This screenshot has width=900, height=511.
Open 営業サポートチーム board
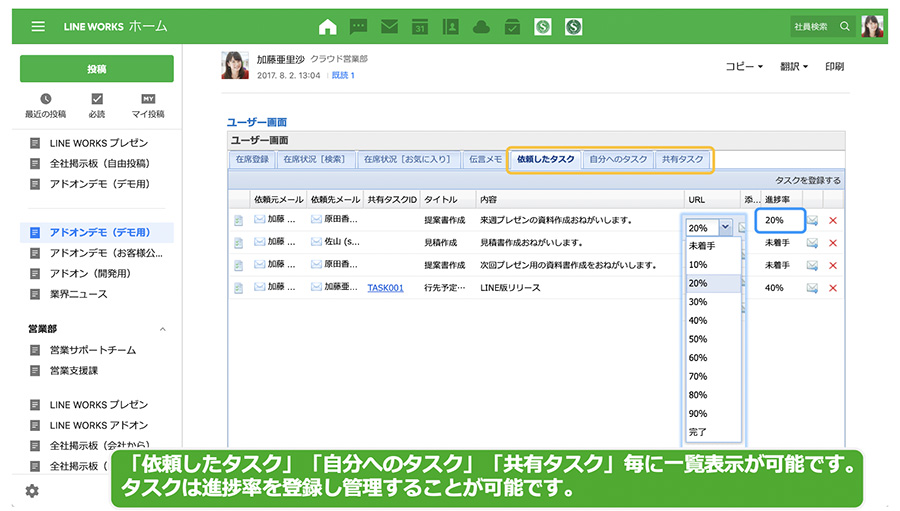tap(92, 350)
